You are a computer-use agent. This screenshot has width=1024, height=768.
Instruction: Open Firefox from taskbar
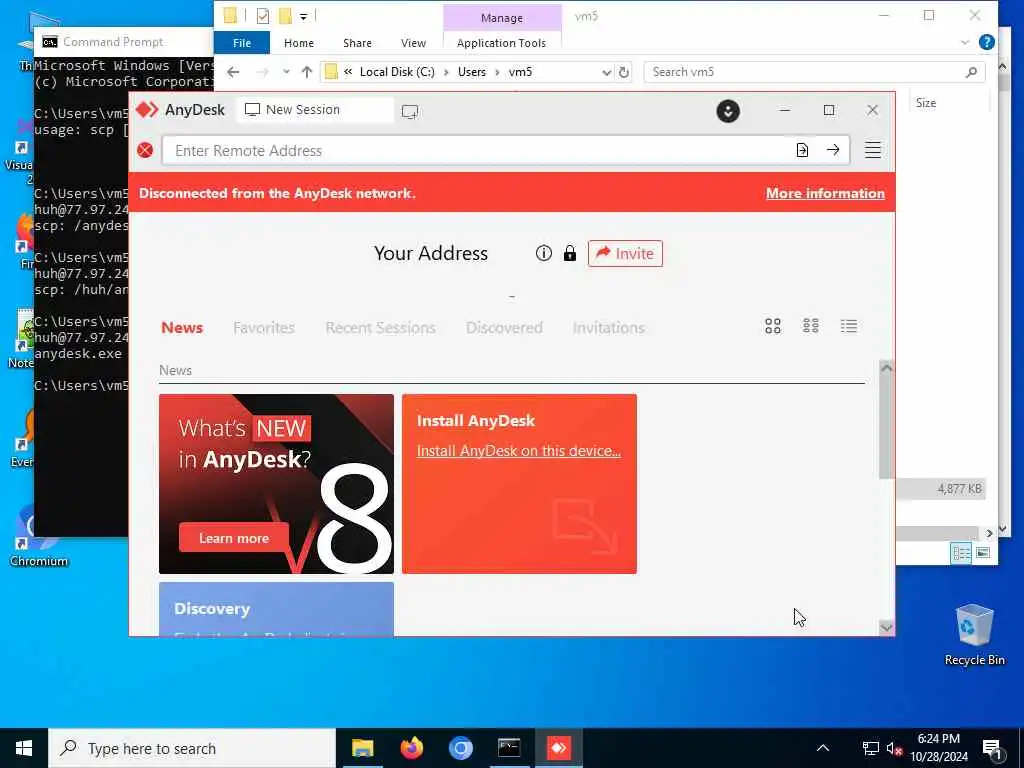click(x=411, y=748)
